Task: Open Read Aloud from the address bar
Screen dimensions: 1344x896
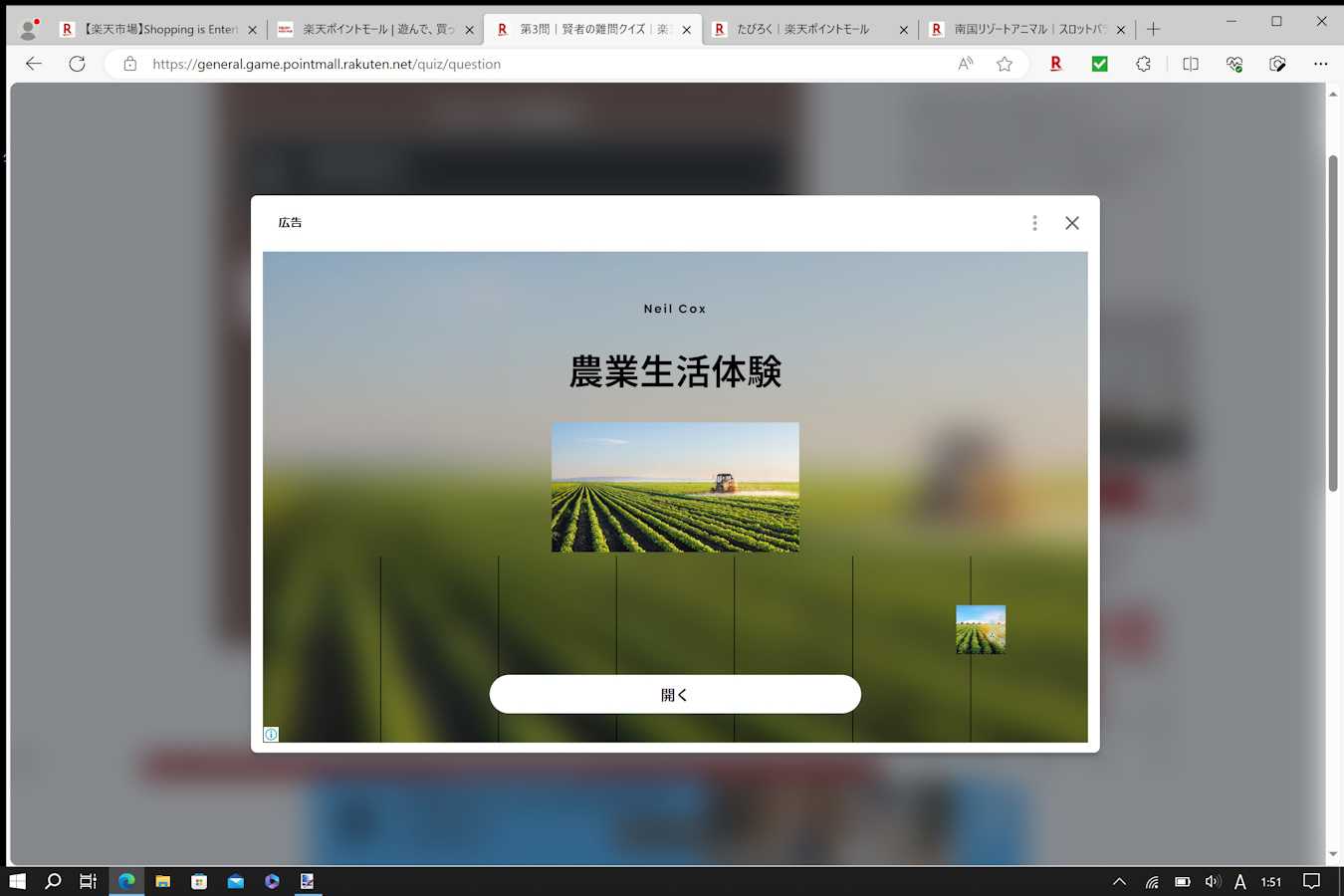Action: click(x=965, y=64)
